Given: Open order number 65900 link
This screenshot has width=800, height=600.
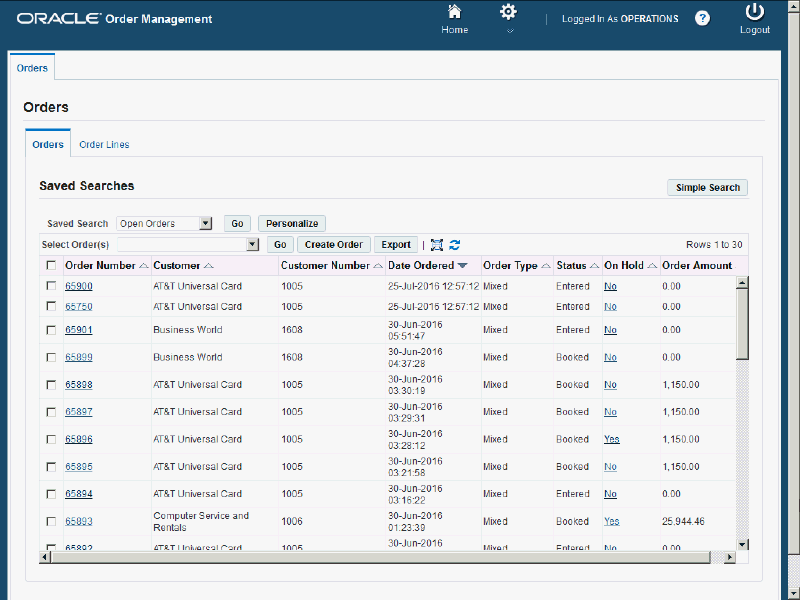Looking at the screenshot, I should (79, 286).
